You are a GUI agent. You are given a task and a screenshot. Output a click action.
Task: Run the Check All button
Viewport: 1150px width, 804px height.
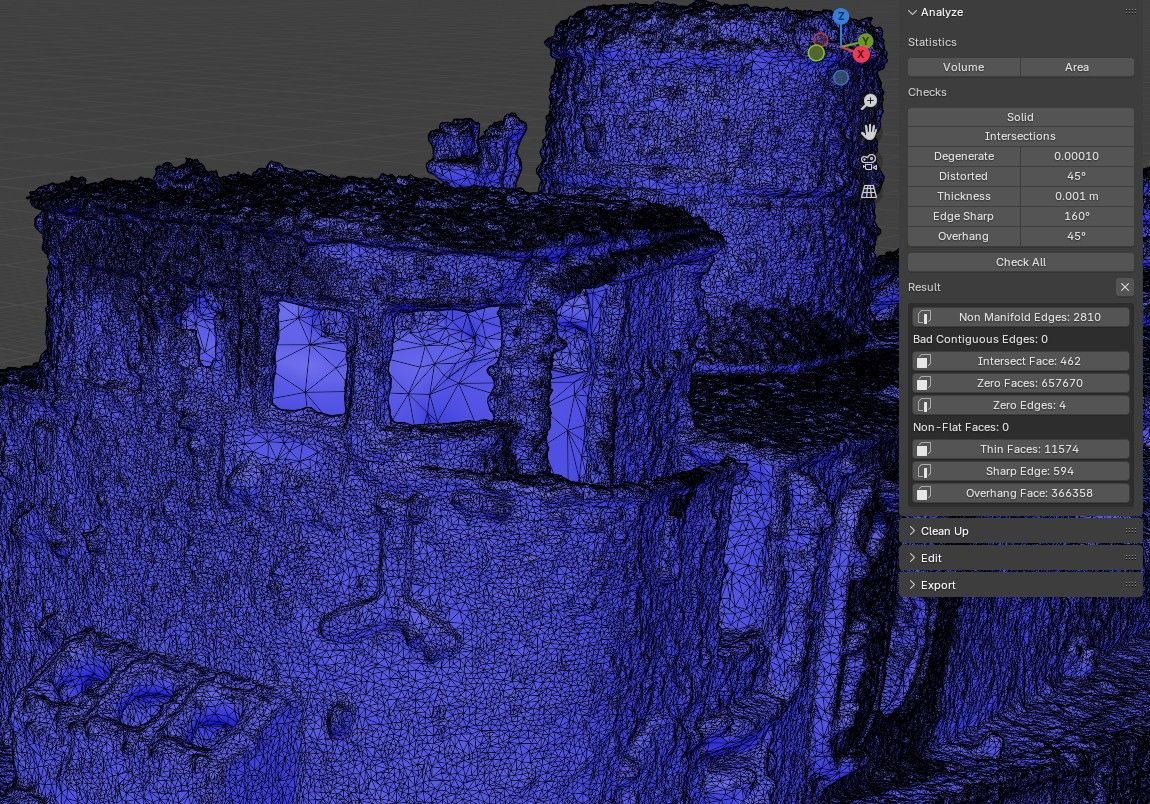tap(1021, 262)
